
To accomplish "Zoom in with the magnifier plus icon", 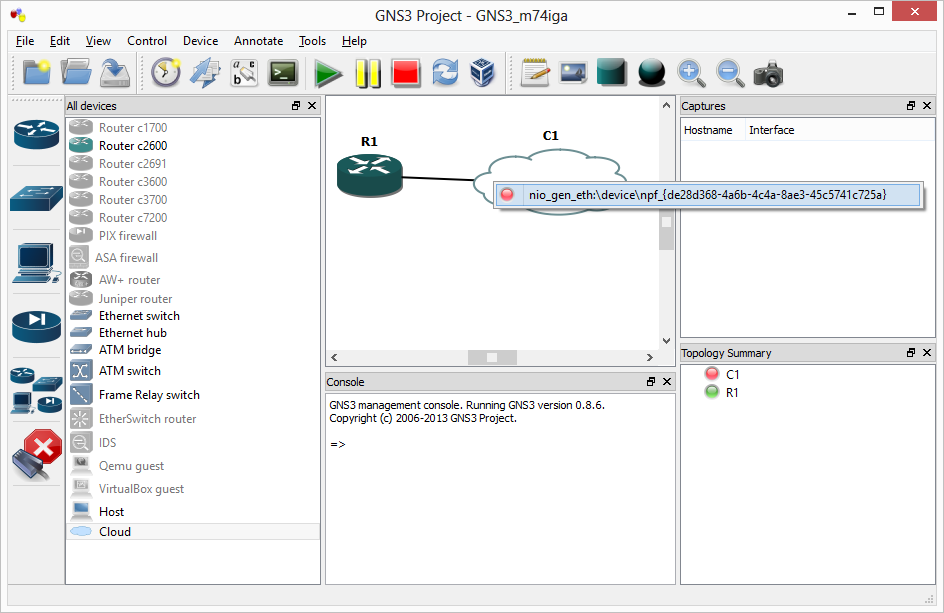I will [x=691, y=73].
